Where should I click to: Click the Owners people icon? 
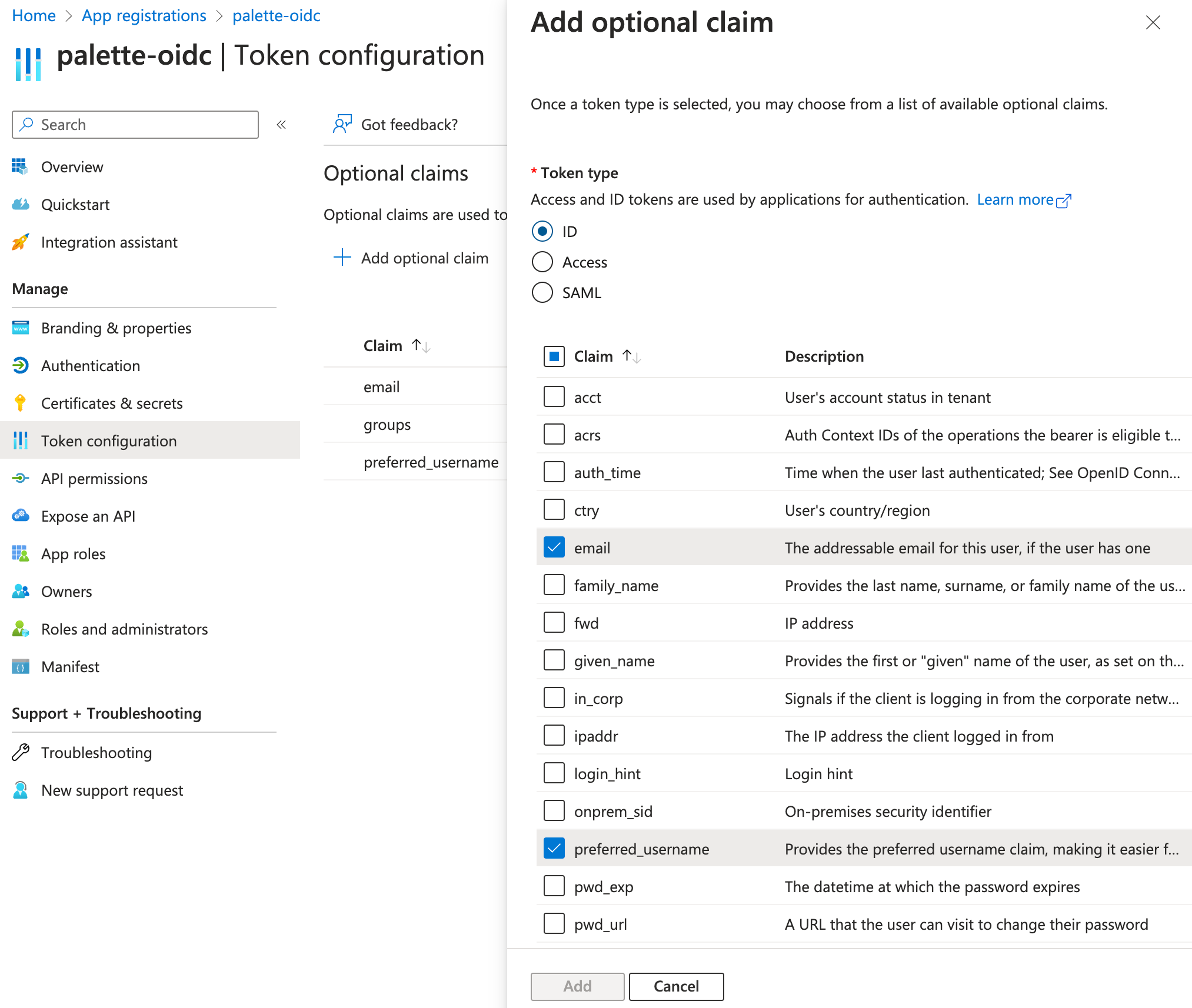tap(21, 591)
